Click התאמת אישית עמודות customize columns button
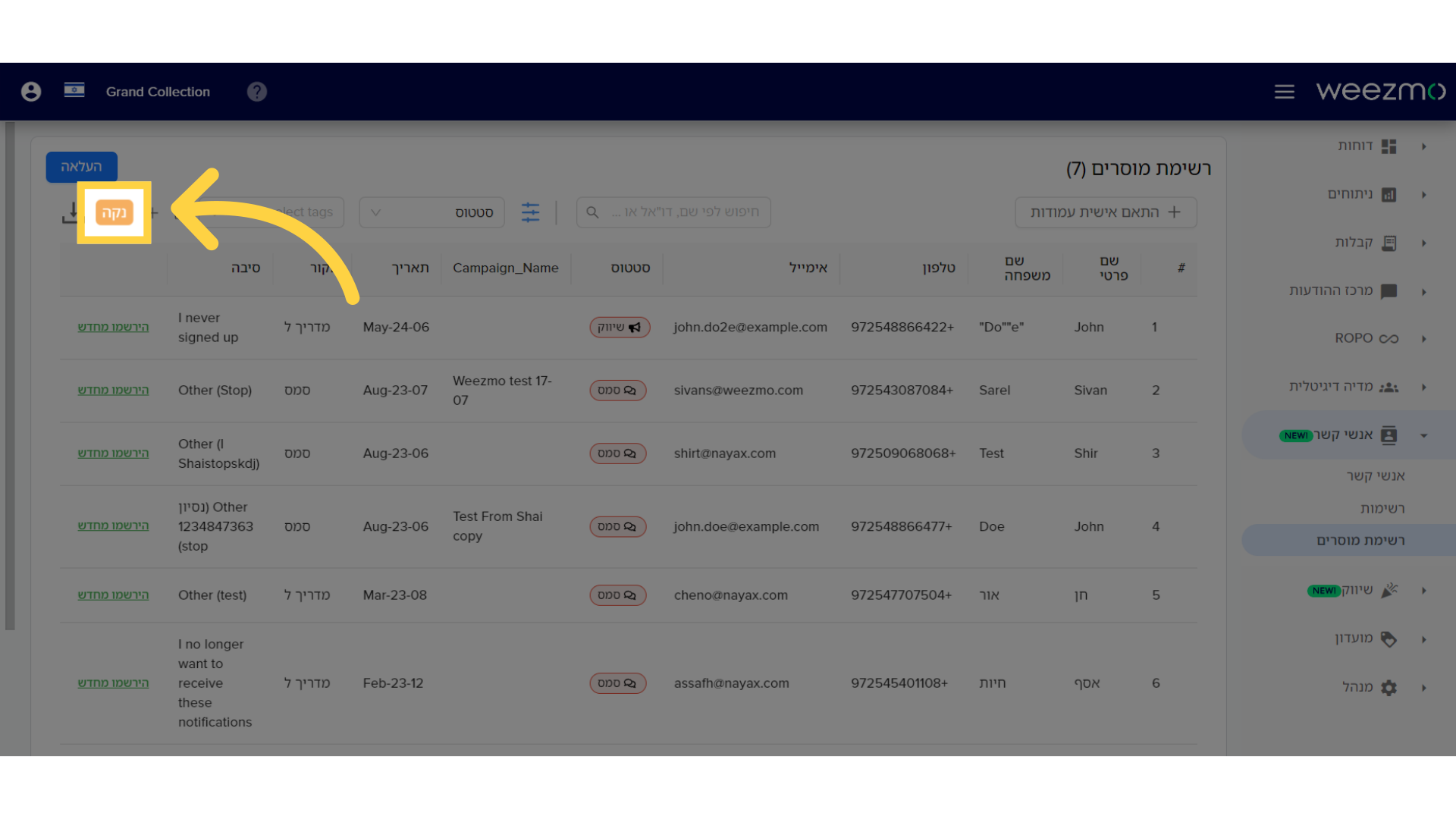The height and width of the screenshot is (819, 1456). pyautogui.click(x=1106, y=212)
